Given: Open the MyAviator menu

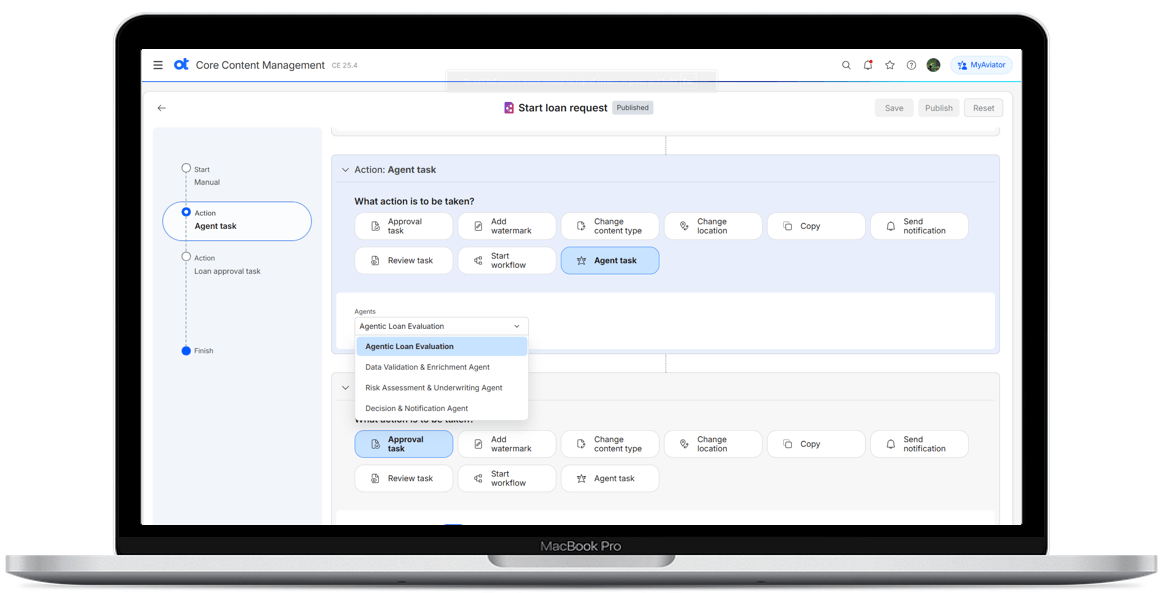Looking at the screenshot, I should point(981,64).
